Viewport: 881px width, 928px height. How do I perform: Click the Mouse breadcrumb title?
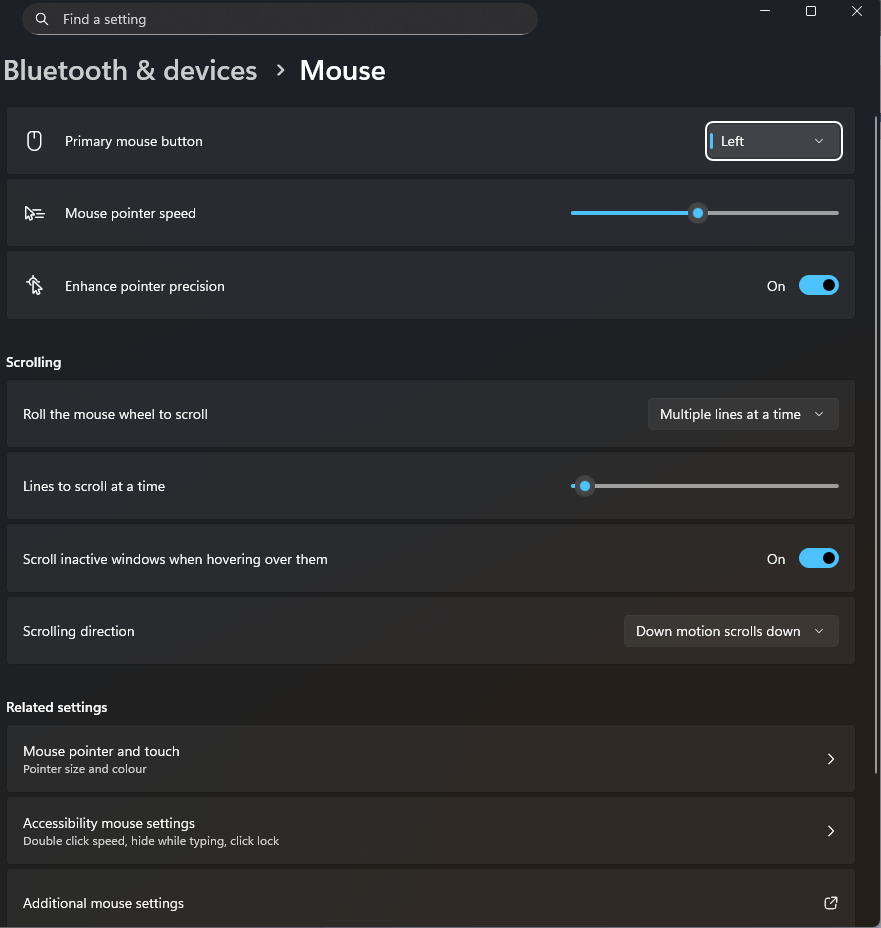pyautogui.click(x=342, y=71)
